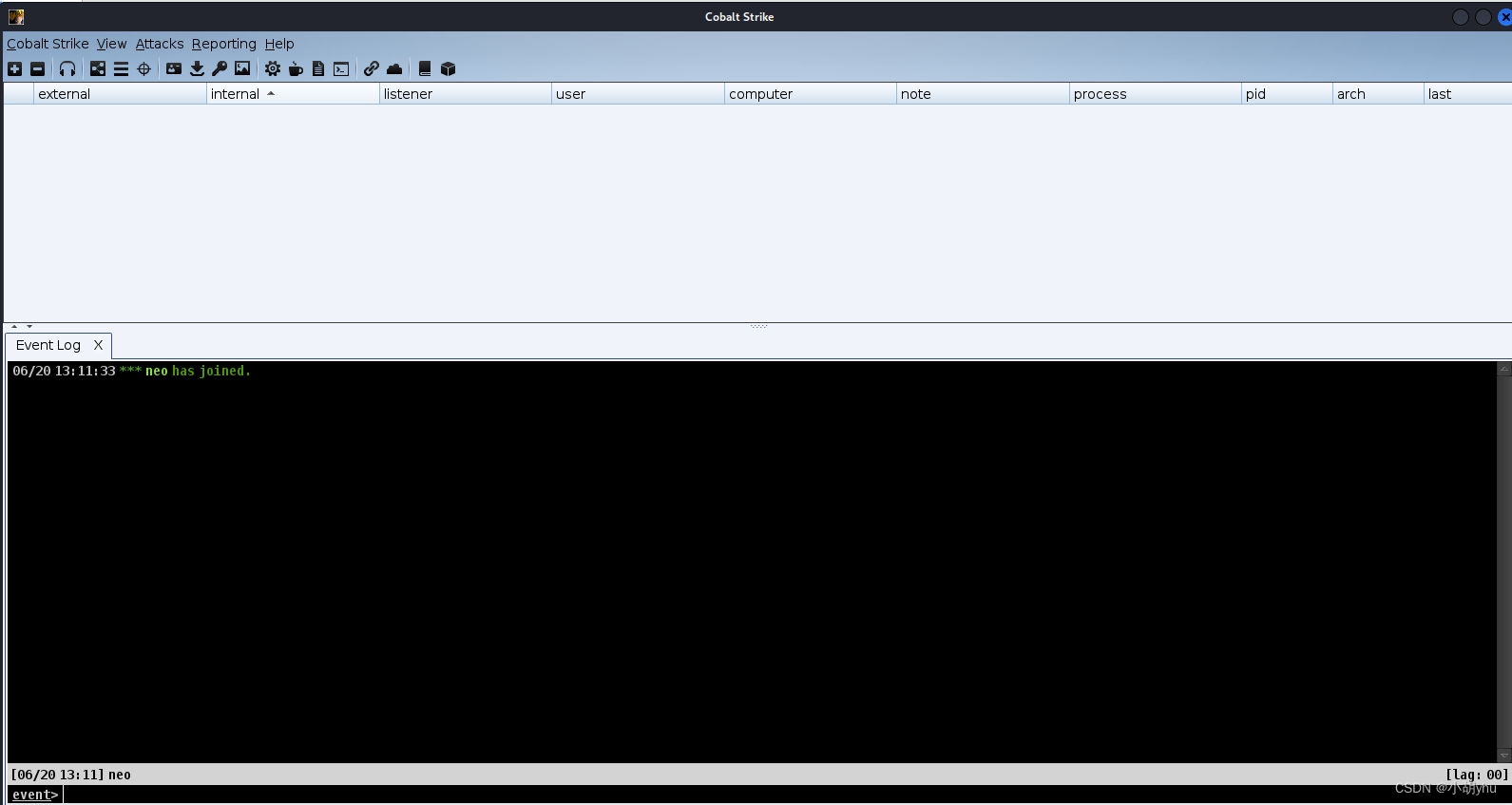The image size is (1512, 805).
Task: Click the cube About icon
Action: click(449, 68)
